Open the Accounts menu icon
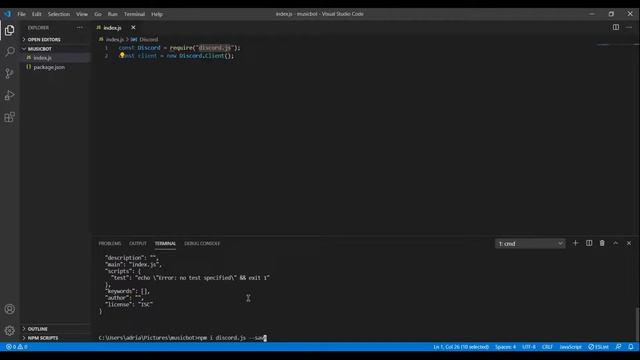 (x=10, y=309)
